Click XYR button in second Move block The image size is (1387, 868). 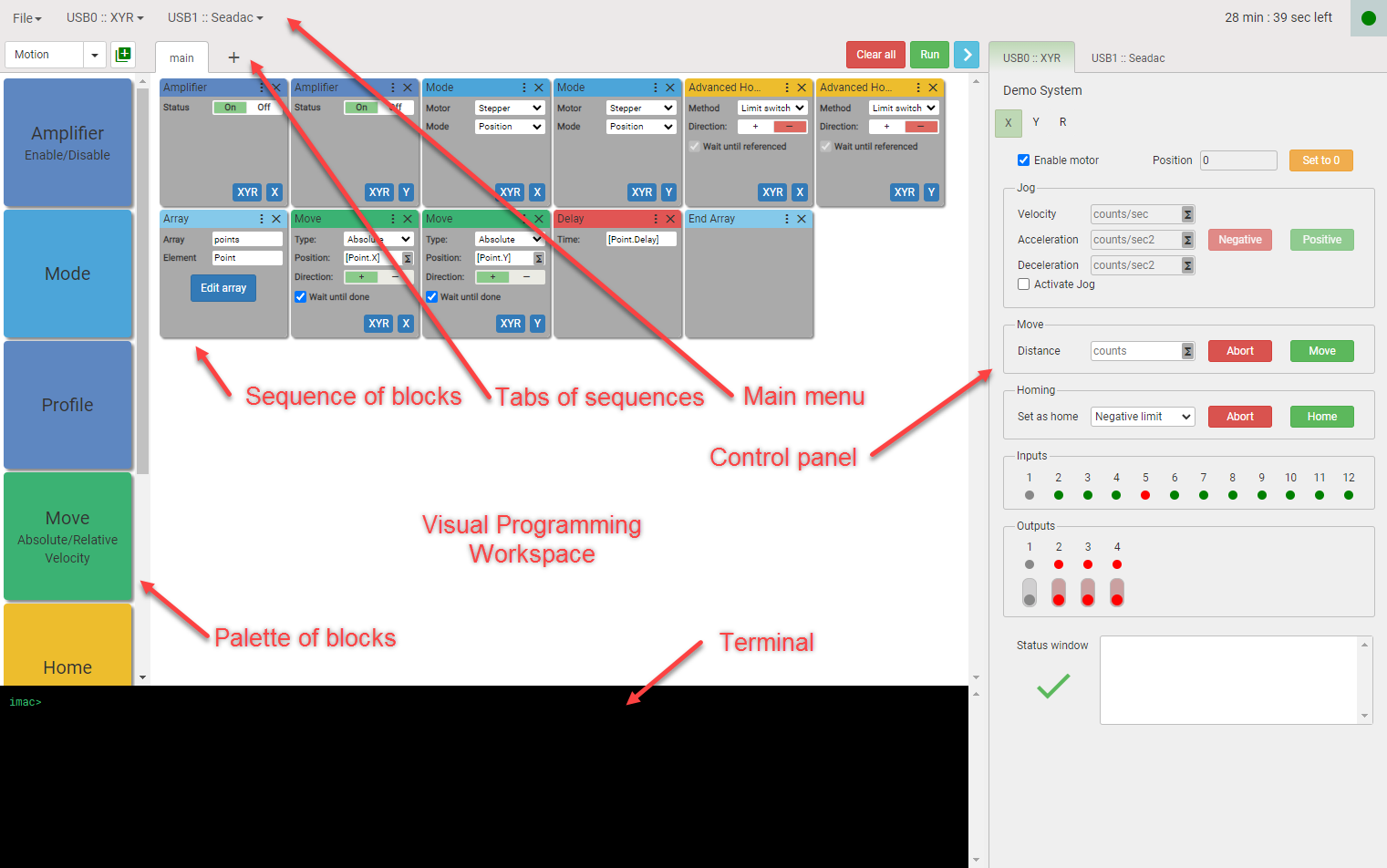tap(511, 324)
